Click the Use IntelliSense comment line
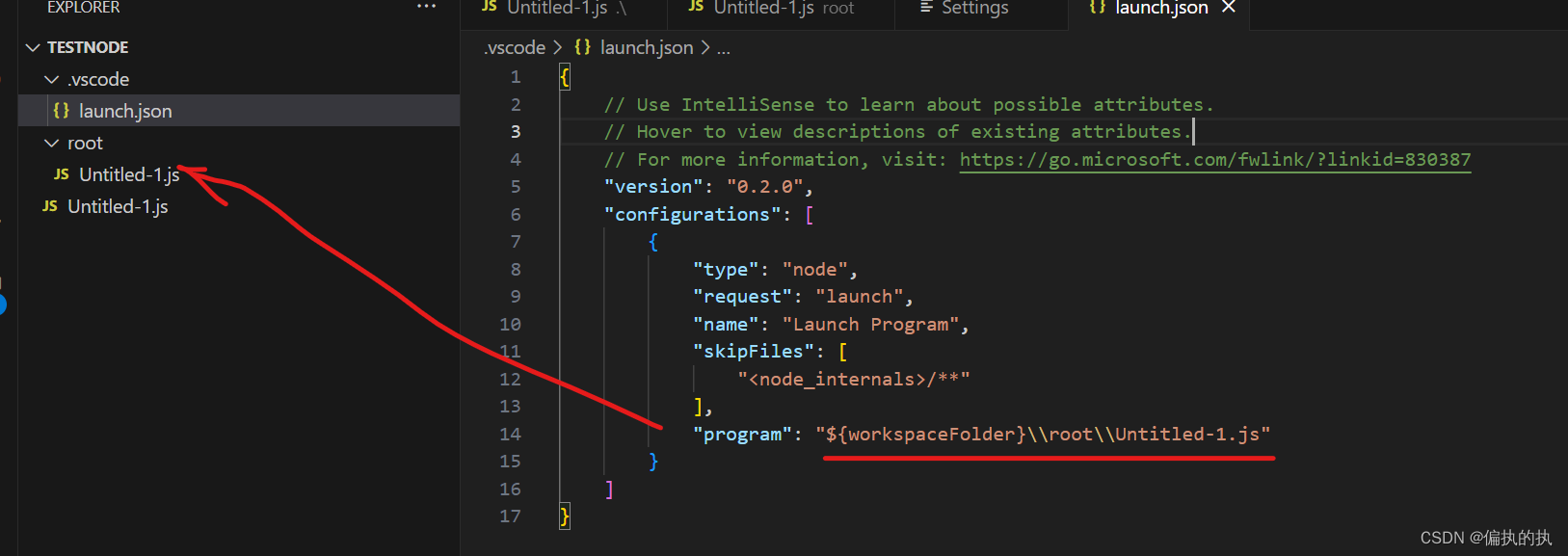Screen dimensions: 1568x556 tap(909, 104)
